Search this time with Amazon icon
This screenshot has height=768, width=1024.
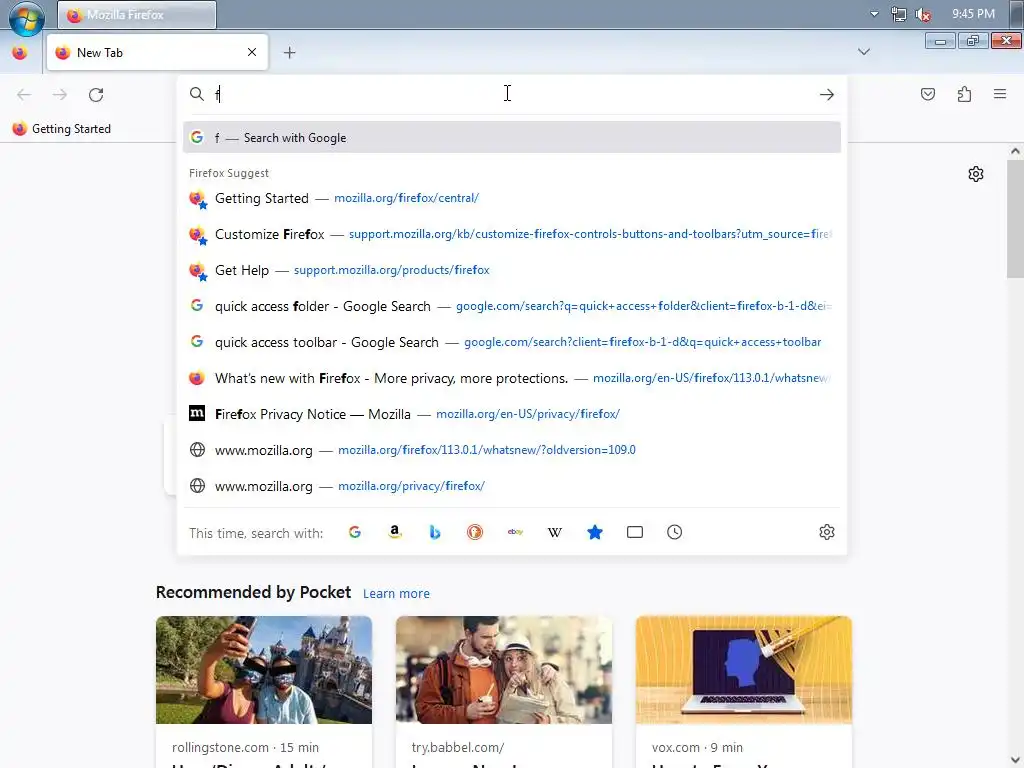(394, 532)
